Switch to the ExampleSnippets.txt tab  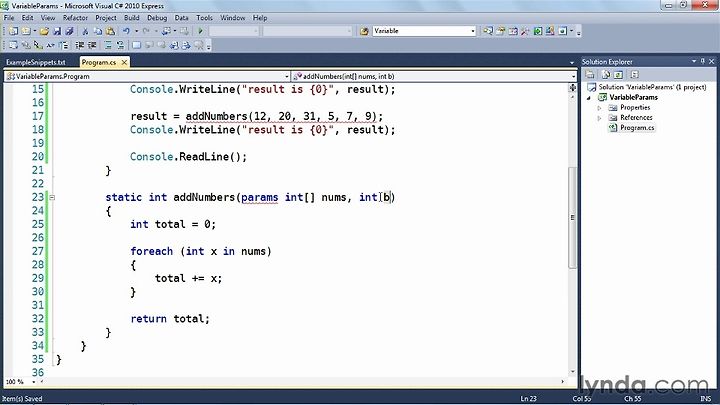[36, 62]
